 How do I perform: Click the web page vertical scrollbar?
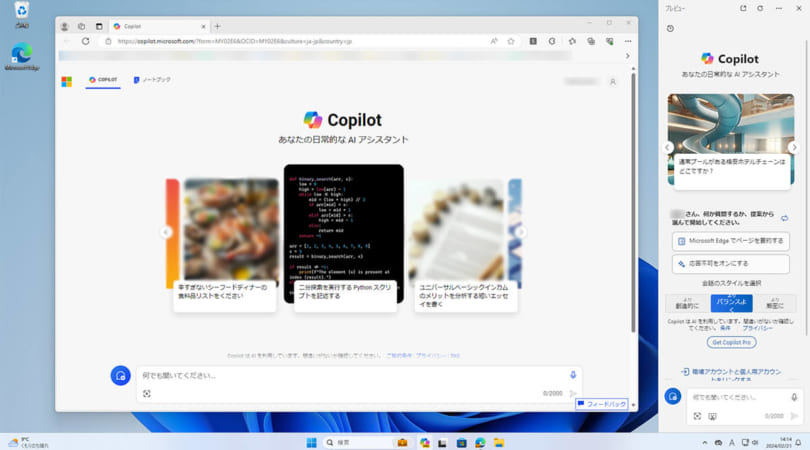click(x=633, y=203)
